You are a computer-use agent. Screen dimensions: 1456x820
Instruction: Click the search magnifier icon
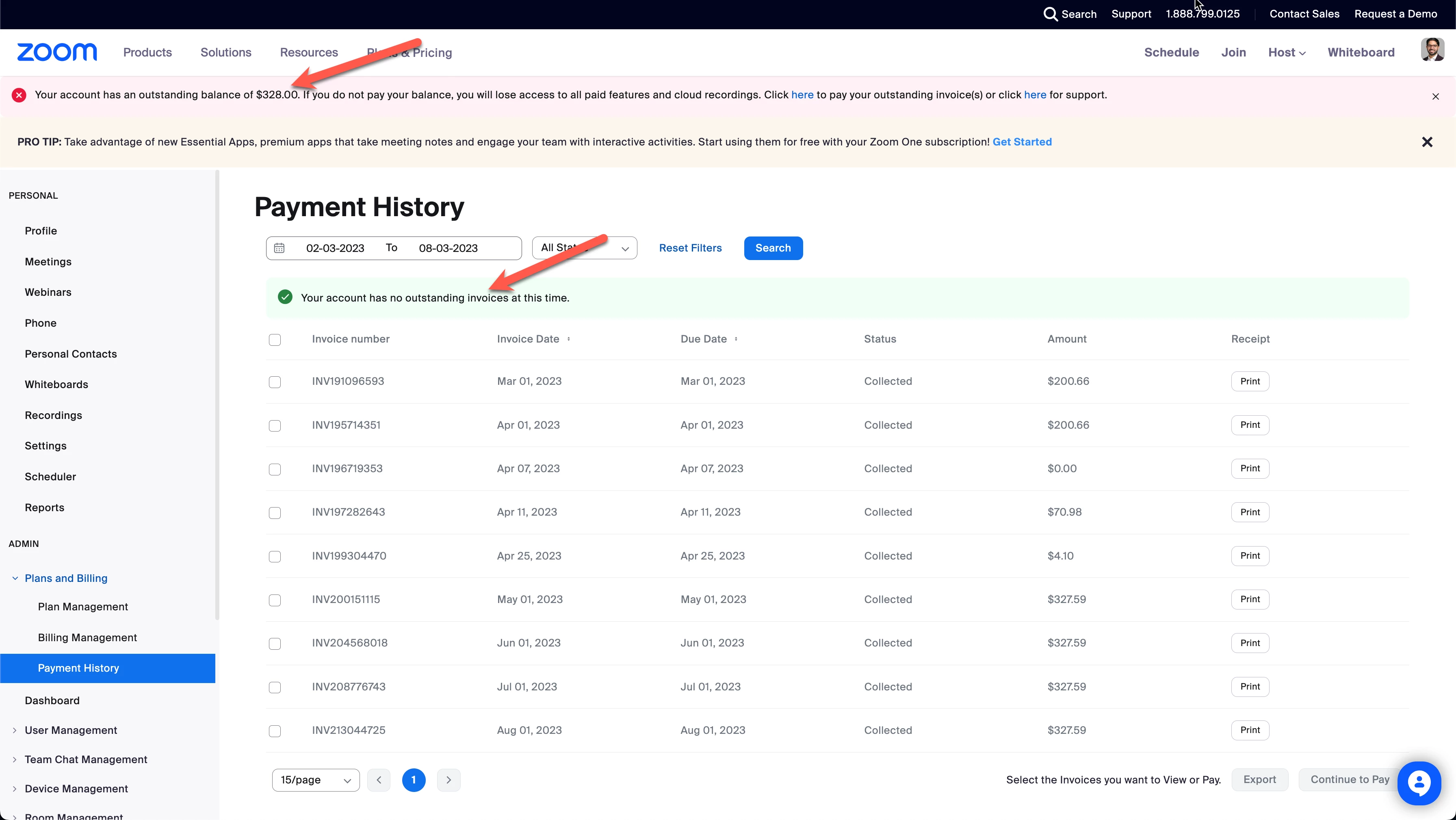point(1050,14)
